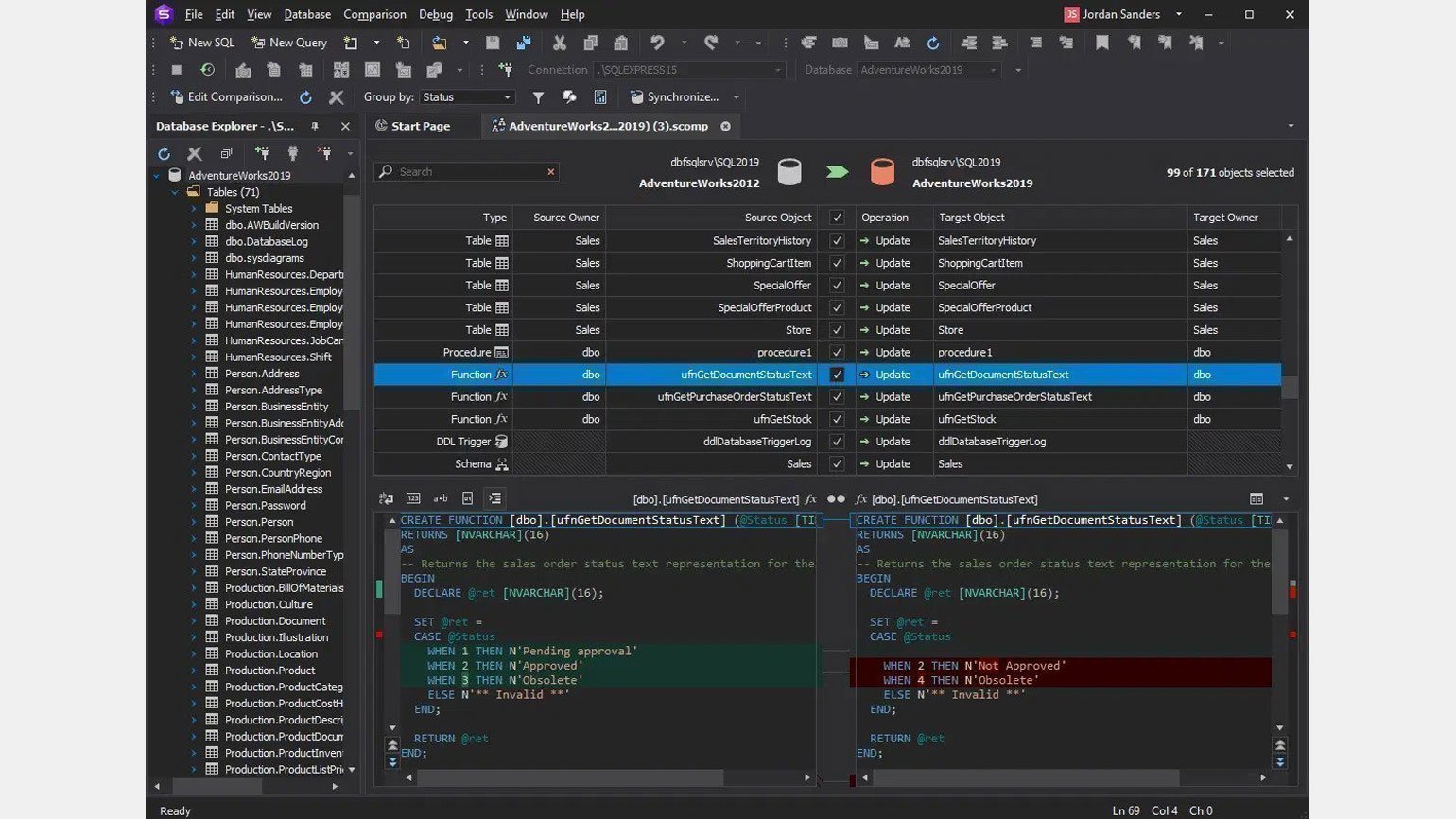Click the source database cylinder icon
Image resolution: width=1456 pixels, height=819 pixels.
(x=789, y=172)
